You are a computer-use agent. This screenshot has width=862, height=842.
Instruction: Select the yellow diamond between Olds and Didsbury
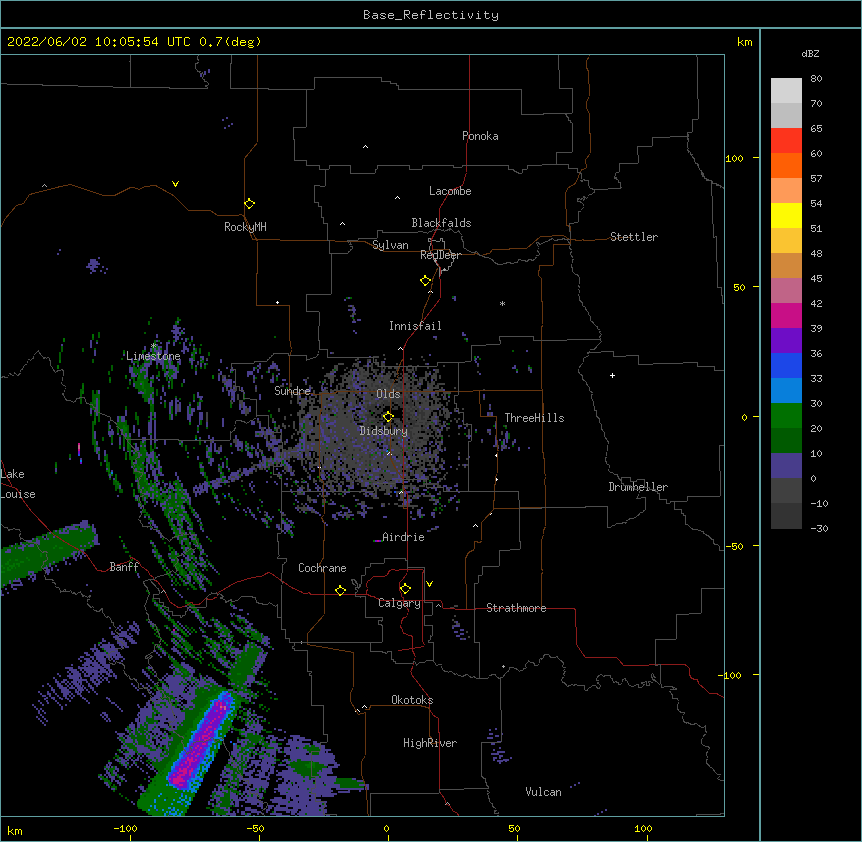[388, 417]
